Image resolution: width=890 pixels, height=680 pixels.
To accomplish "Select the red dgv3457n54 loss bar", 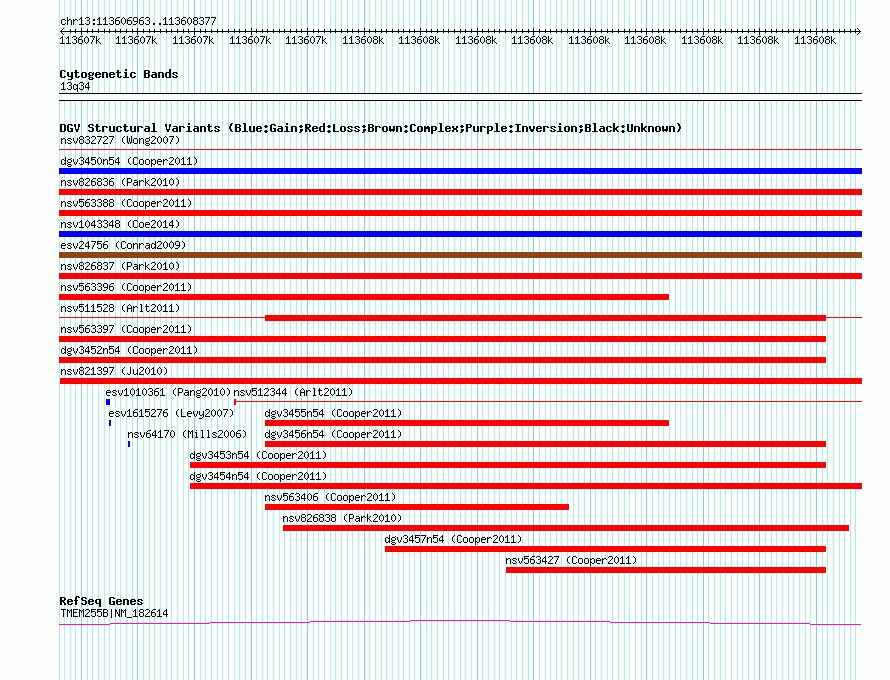I will (606, 549).
